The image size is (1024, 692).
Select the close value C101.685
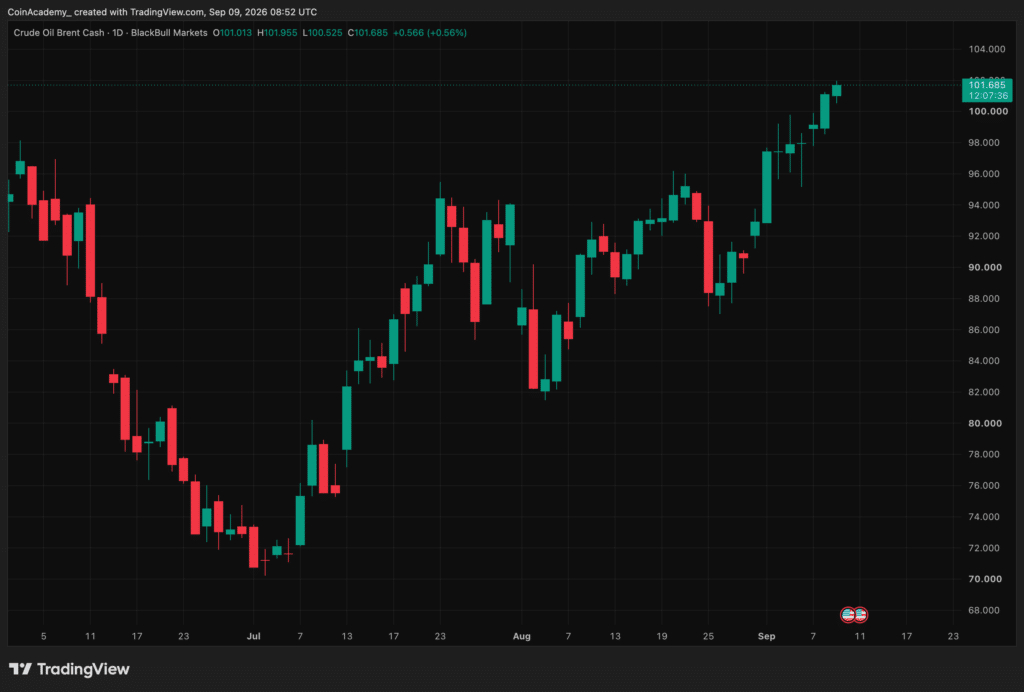(x=367, y=33)
